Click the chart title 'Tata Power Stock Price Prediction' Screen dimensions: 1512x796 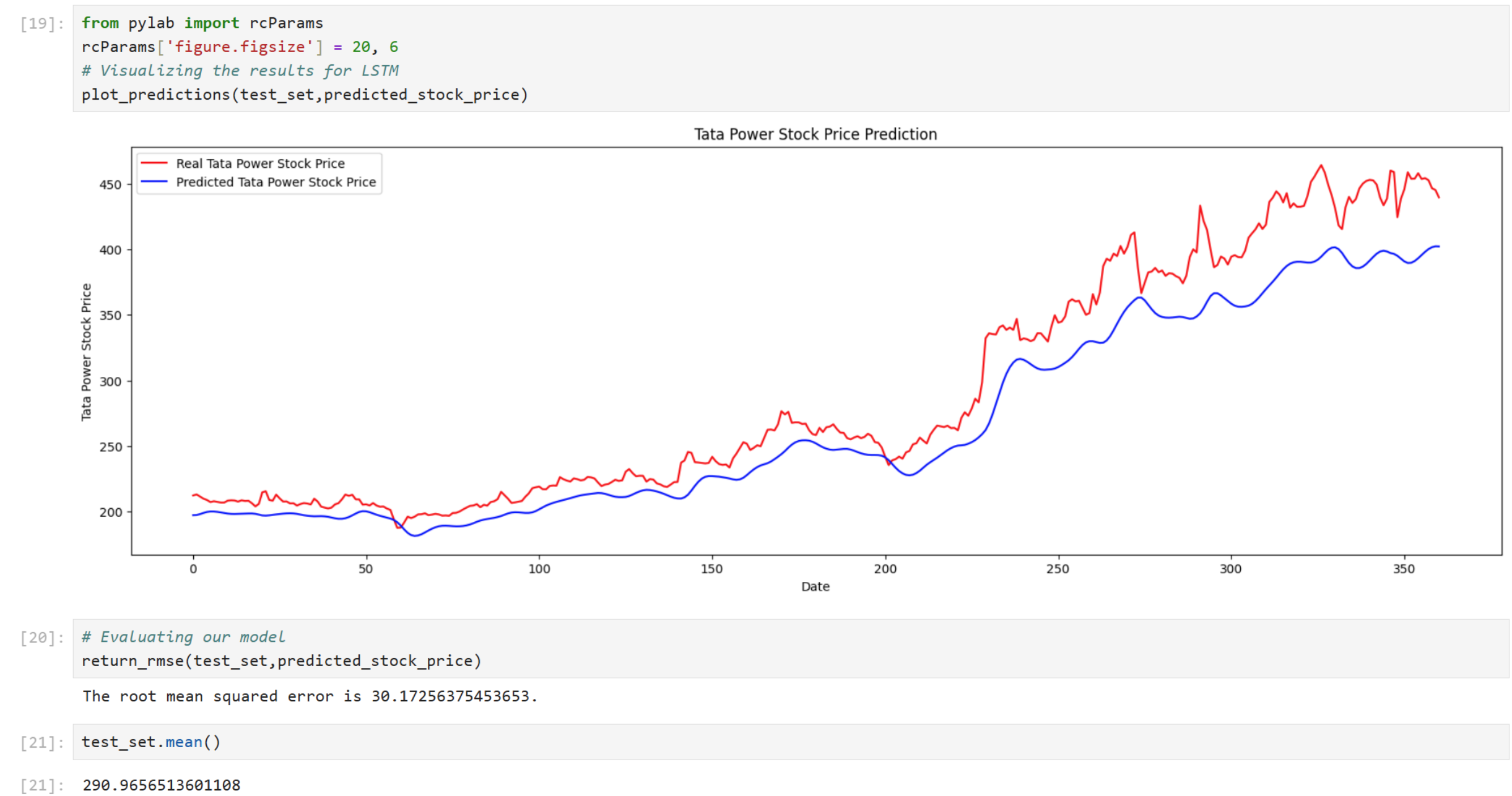point(815,134)
